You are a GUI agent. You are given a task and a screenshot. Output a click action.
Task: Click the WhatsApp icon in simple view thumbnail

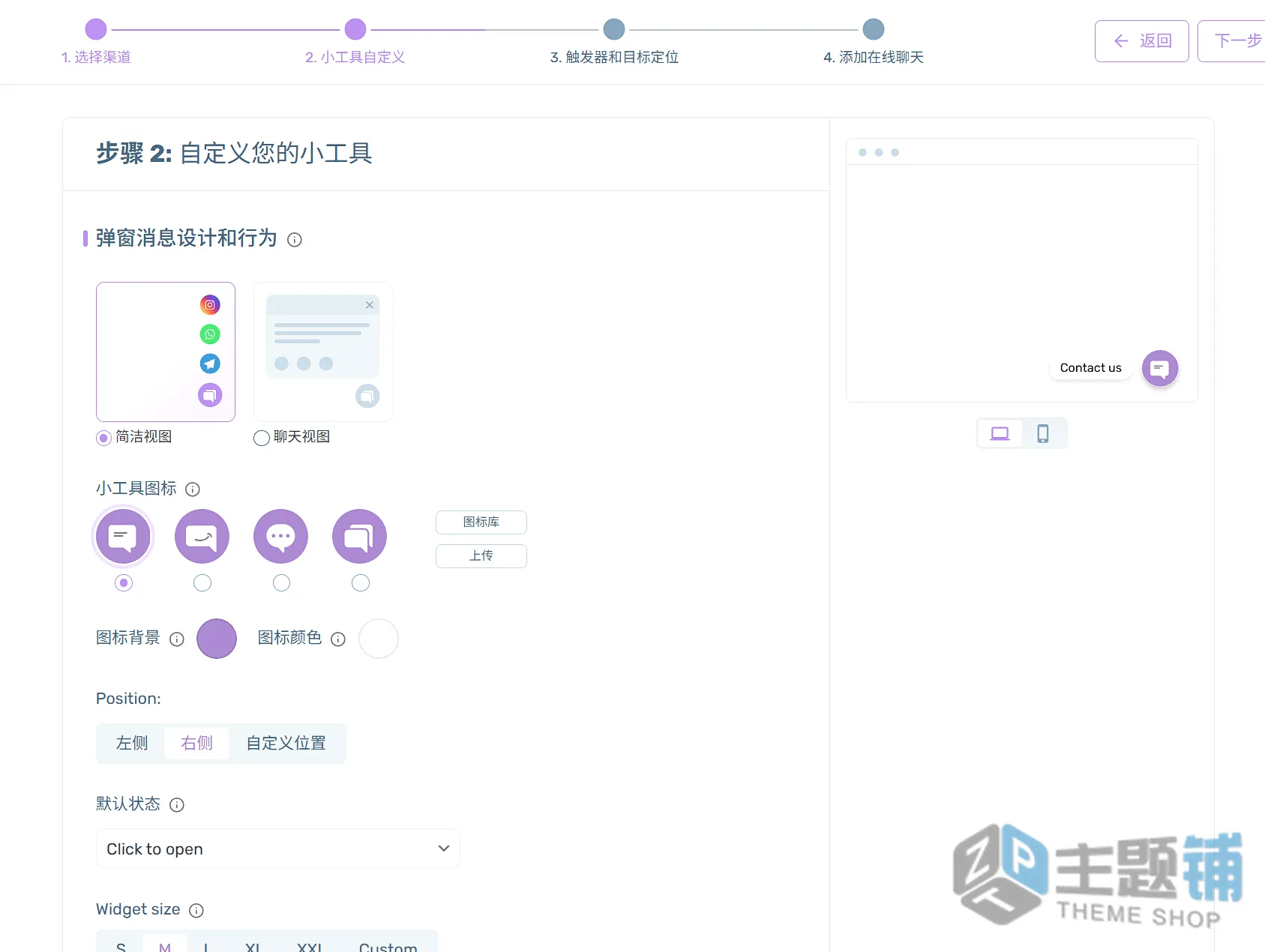tap(210, 334)
